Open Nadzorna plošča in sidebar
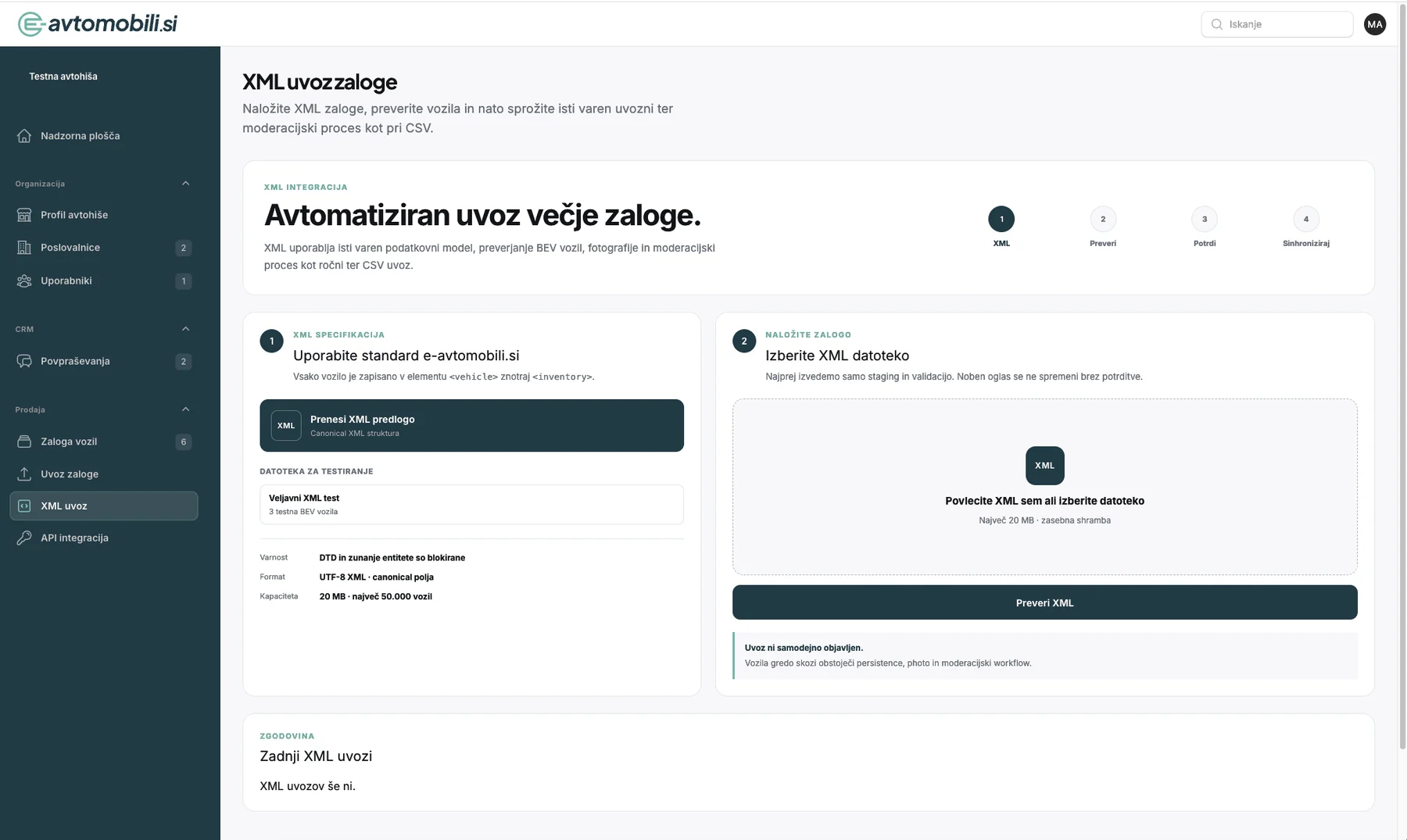This screenshot has height=840, width=1407. 104,136
